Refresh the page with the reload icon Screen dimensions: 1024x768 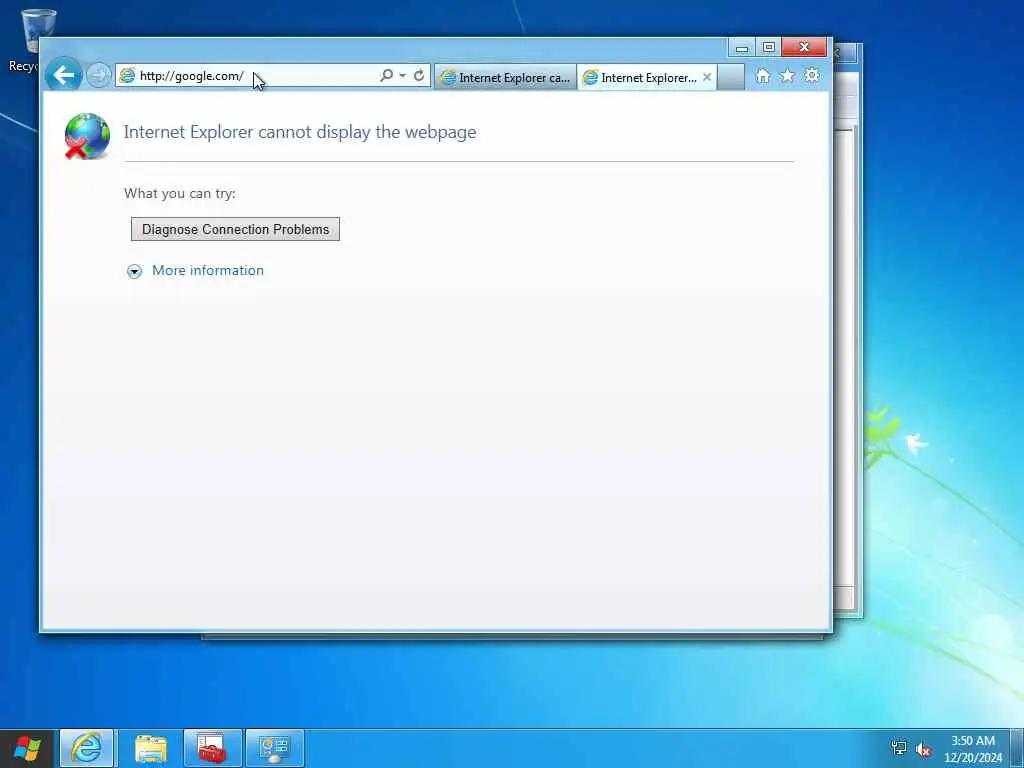419,76
